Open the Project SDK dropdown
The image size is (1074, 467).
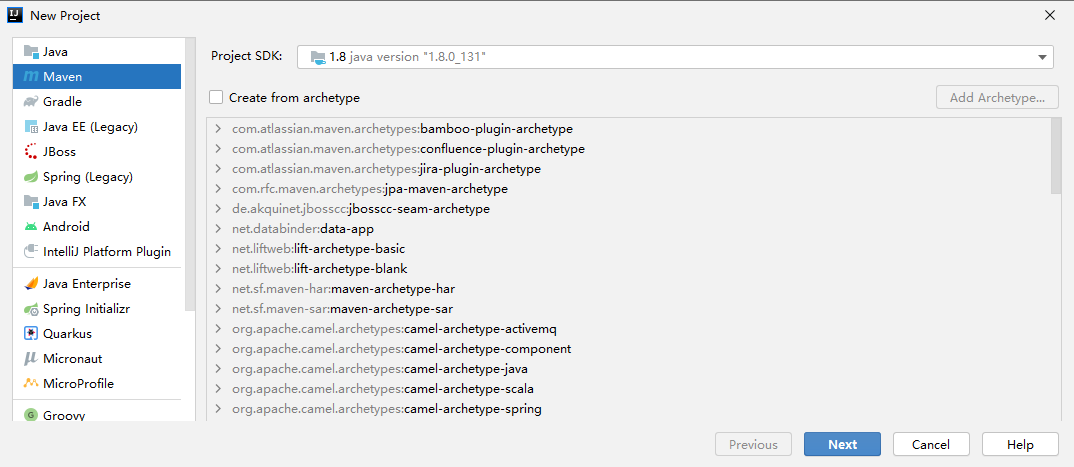pyautogui.click(x=675, y=57)
